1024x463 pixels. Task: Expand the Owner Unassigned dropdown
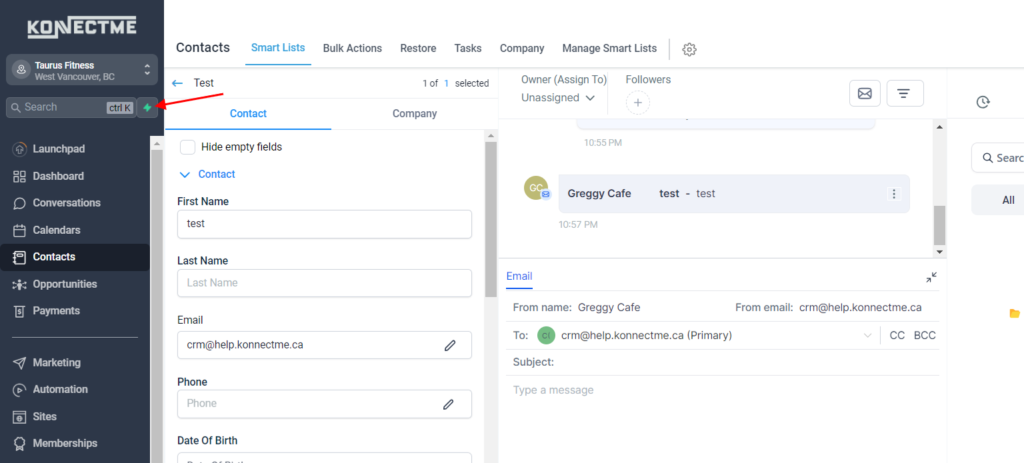pos(558,98)
